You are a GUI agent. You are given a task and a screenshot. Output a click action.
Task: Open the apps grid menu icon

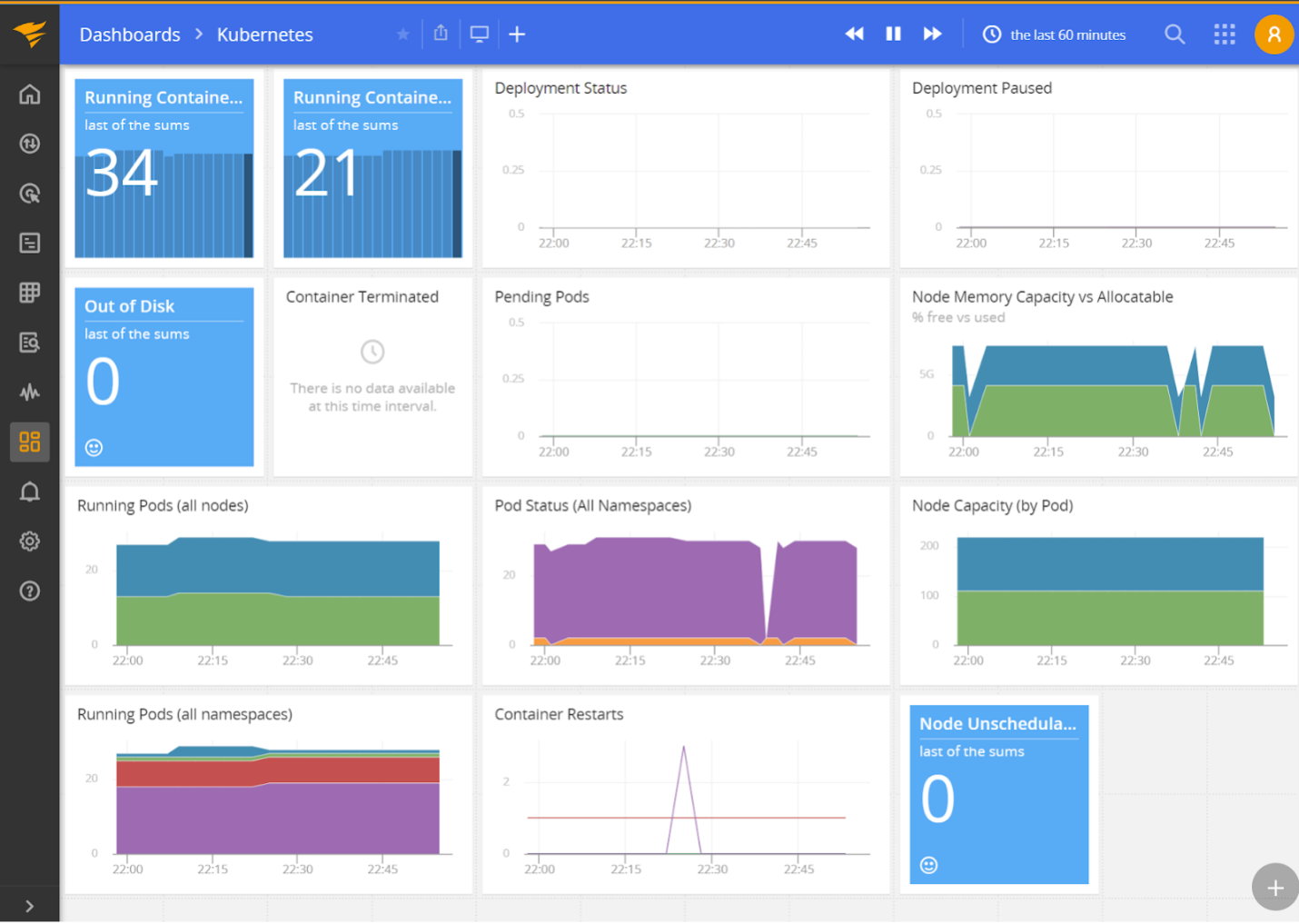pyautogui.click(x=1225, y=35)
